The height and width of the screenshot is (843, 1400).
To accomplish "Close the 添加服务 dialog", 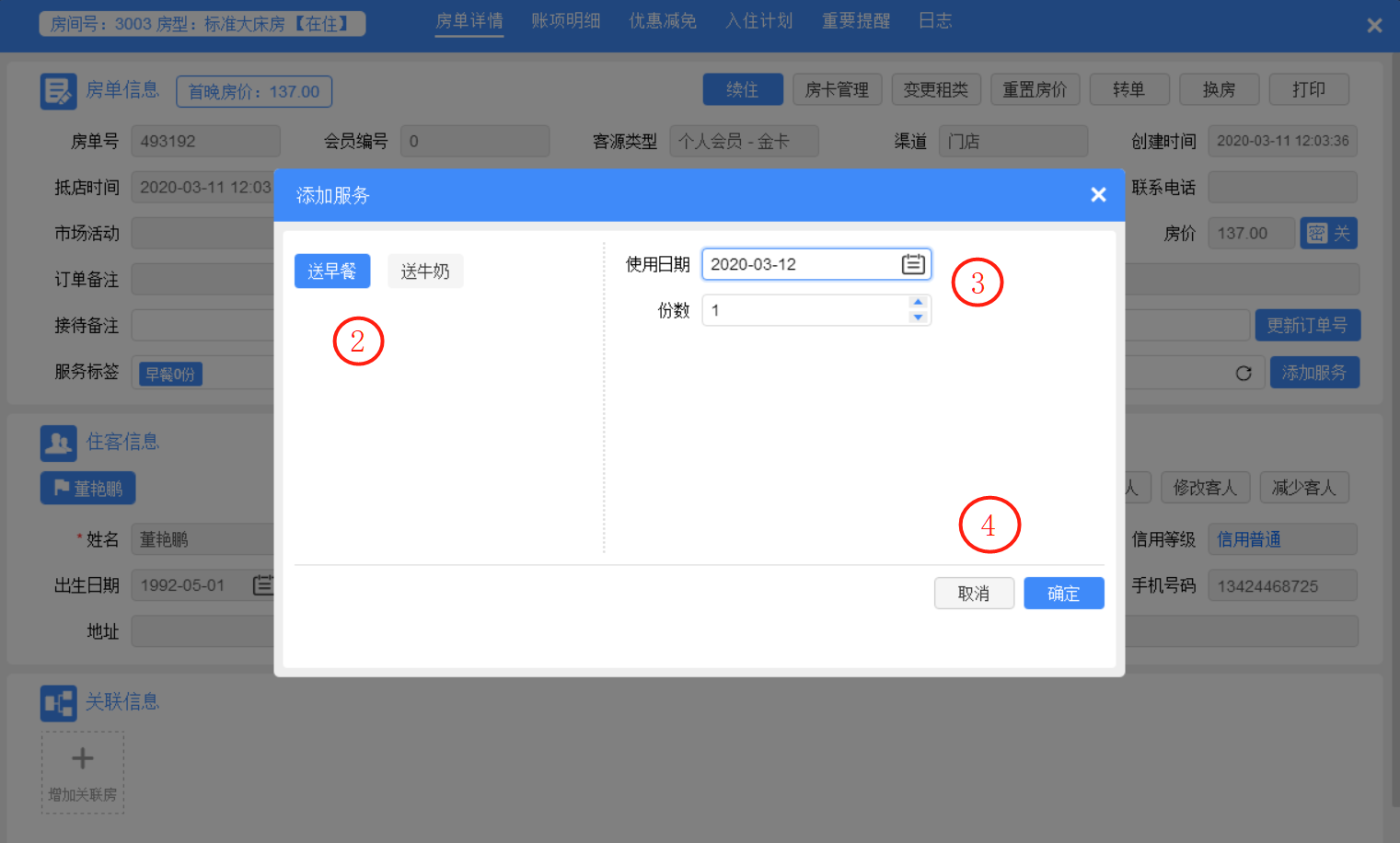I will click(1098, 194).
